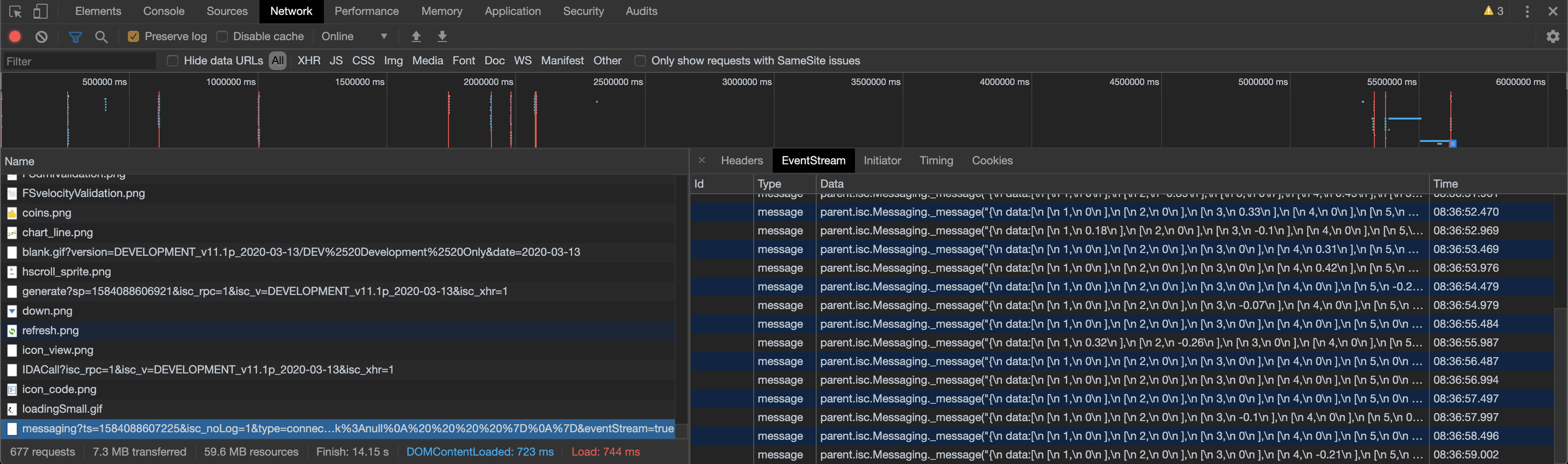Open the Online throttling dropdown
Image resolution: width=1568 pixels, height=464 pixels.
354,36
